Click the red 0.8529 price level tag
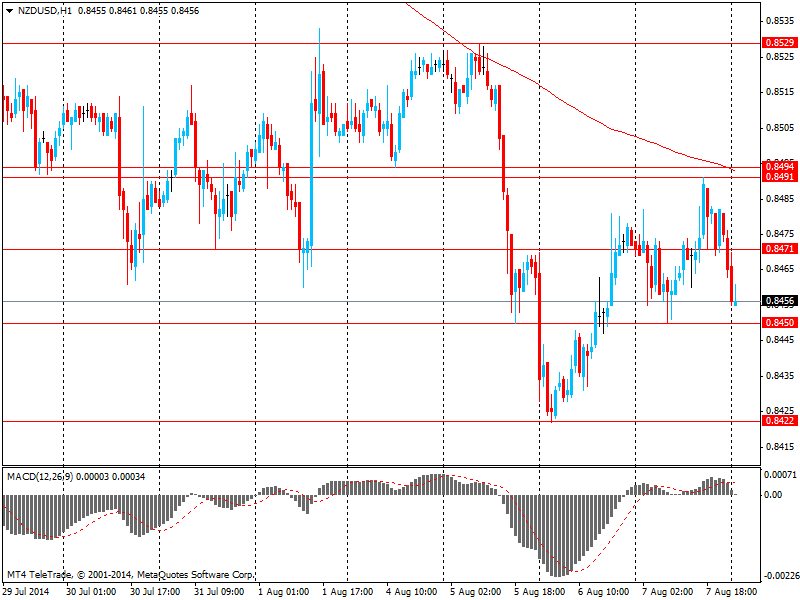Screen dimensions: 800x600 tap(779, 43)
